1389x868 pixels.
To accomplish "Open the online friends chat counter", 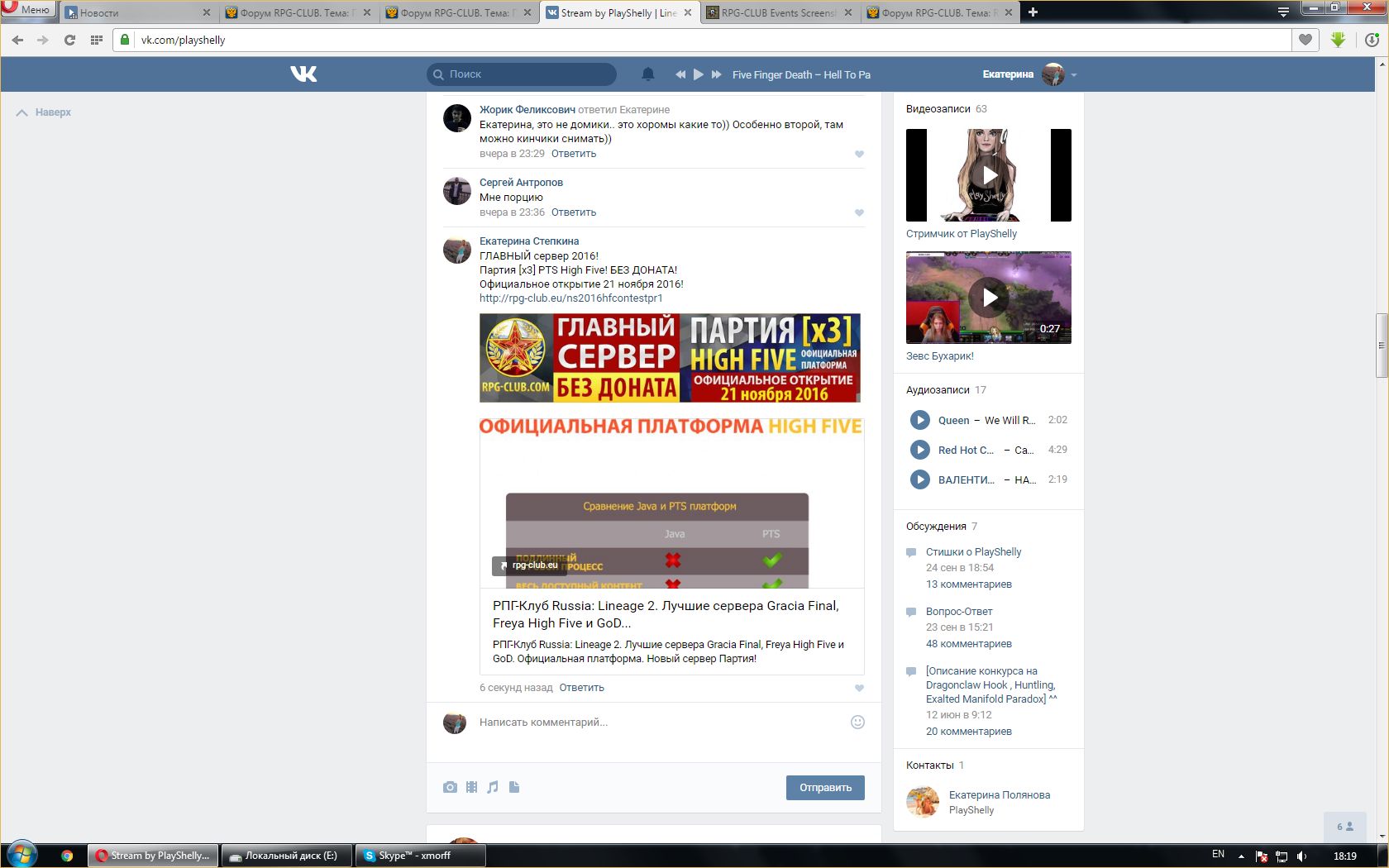I will [x=1345, y=827].
